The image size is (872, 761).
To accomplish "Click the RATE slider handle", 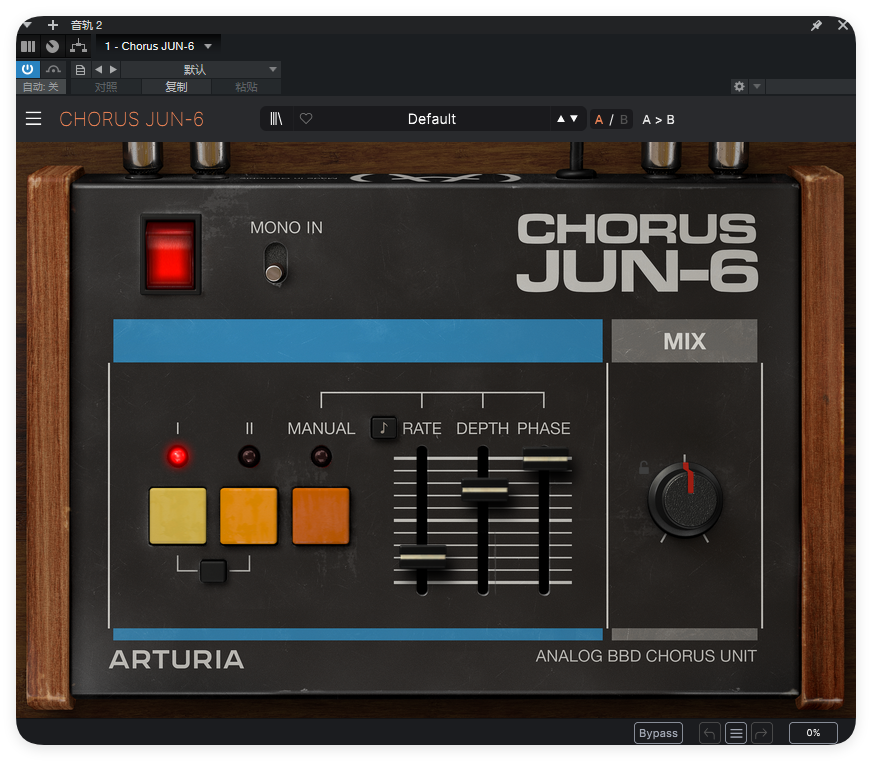I will (422, 556).
